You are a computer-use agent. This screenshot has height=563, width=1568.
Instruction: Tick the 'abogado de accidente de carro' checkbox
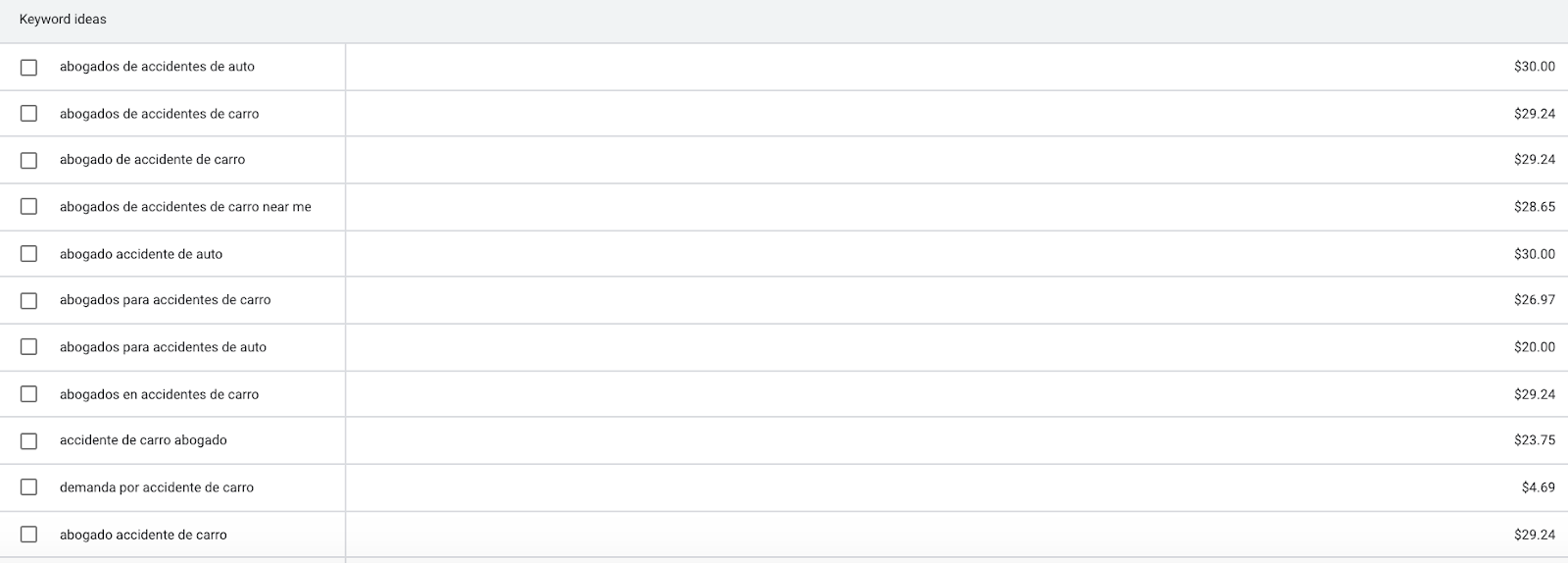(28, 160)
